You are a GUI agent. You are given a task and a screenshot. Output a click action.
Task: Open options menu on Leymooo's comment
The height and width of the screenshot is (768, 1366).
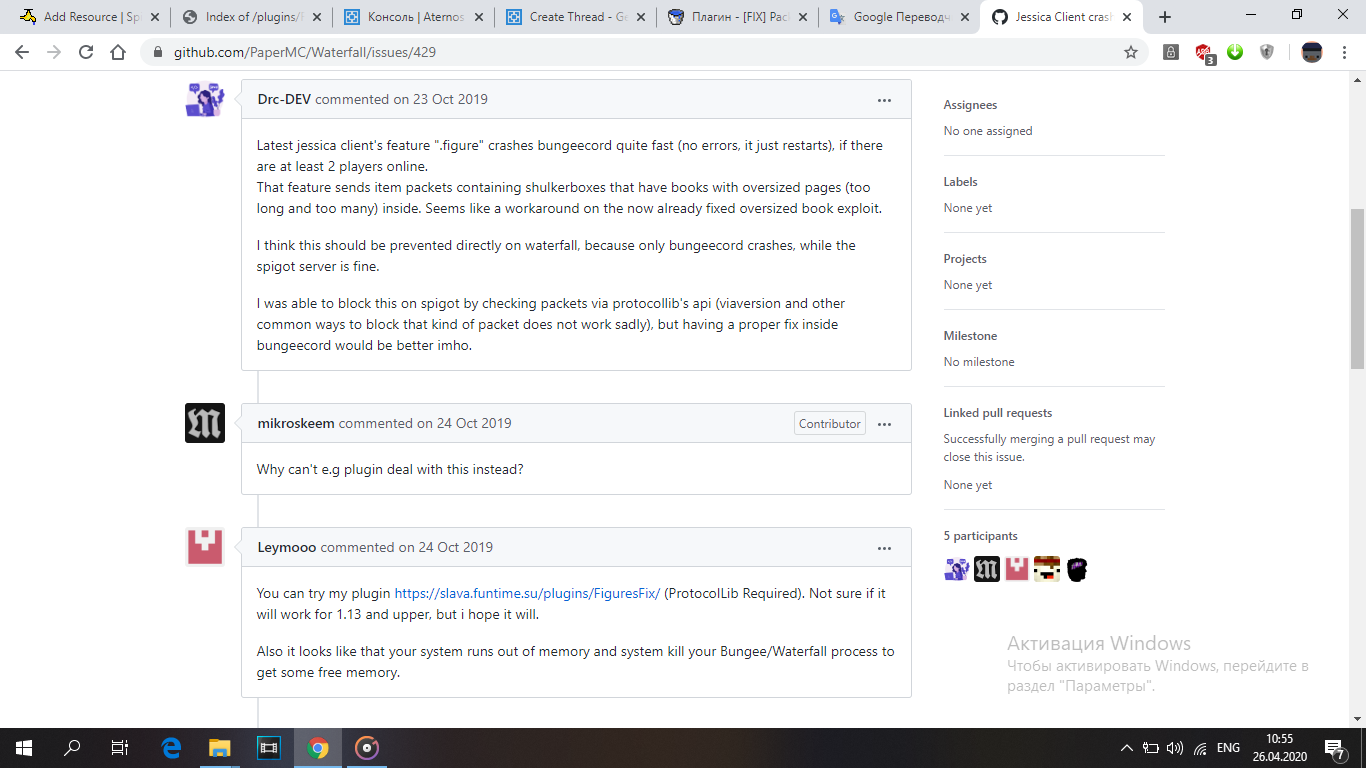(884, 548)
